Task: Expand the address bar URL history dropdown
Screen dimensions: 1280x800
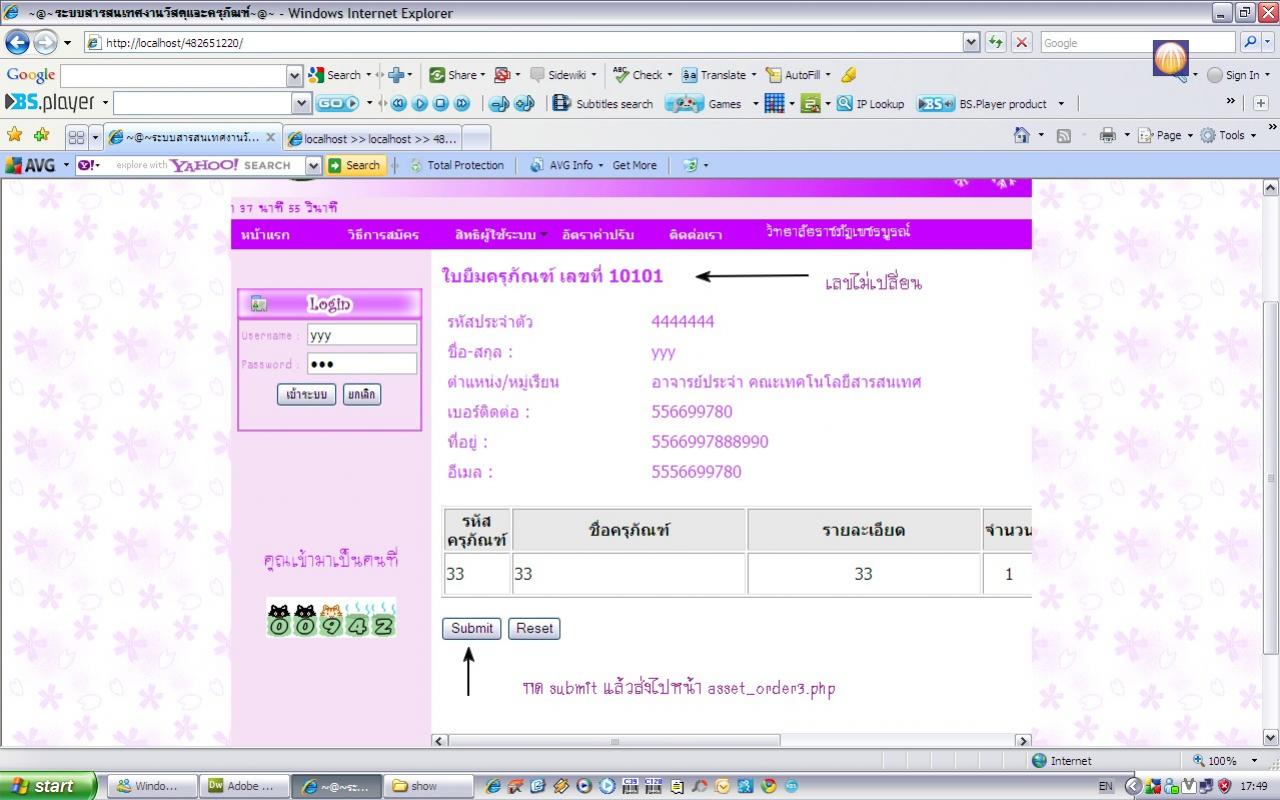Action: [x=971, y=42]
